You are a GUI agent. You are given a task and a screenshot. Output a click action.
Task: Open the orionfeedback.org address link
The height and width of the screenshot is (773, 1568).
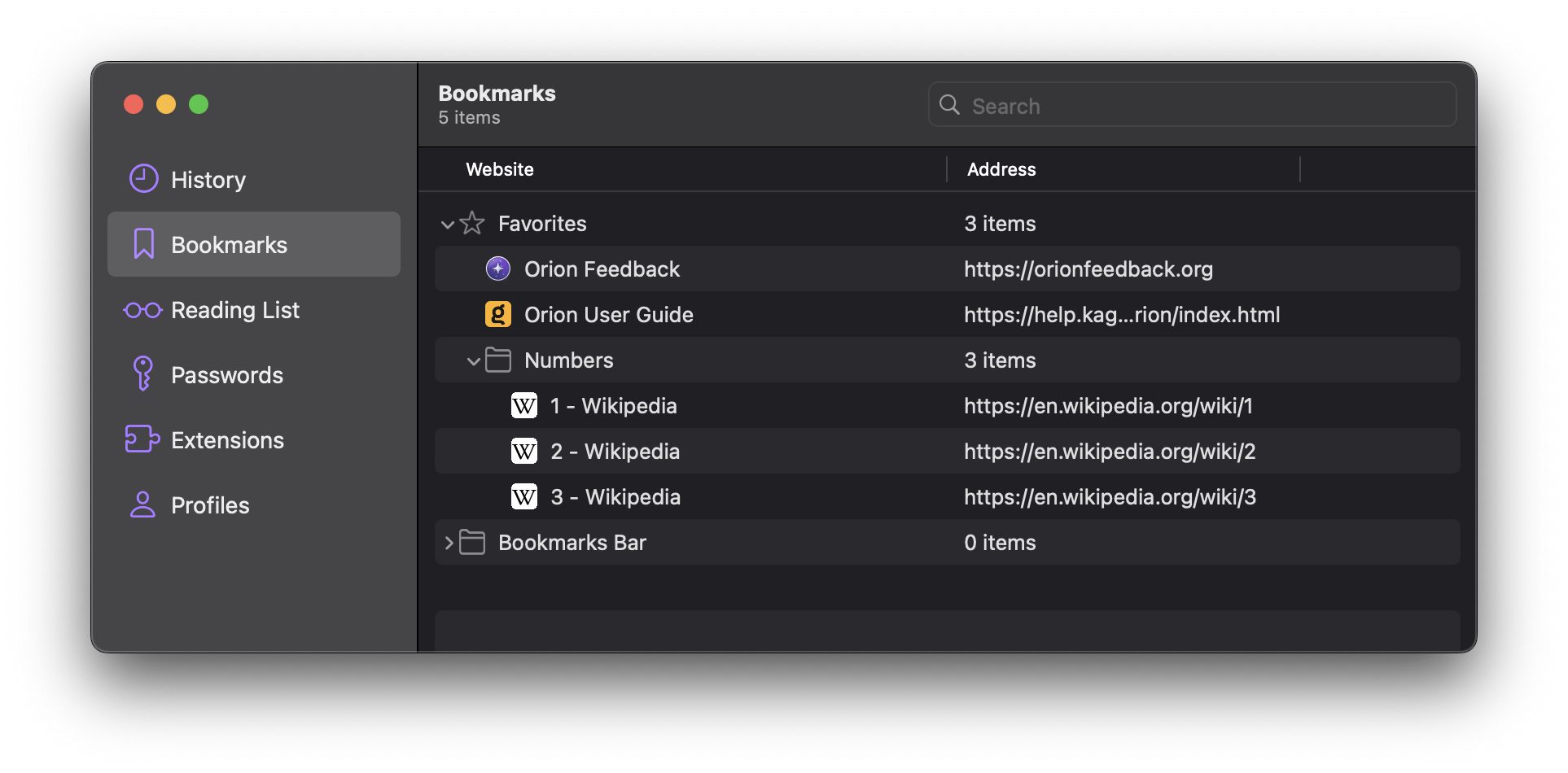pyautogui.click(x=1088, y=269)
